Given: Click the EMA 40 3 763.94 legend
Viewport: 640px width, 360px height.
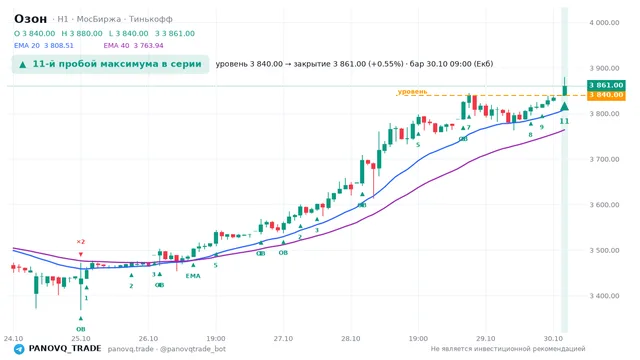Looking at the screenshot, I should 133,46.
